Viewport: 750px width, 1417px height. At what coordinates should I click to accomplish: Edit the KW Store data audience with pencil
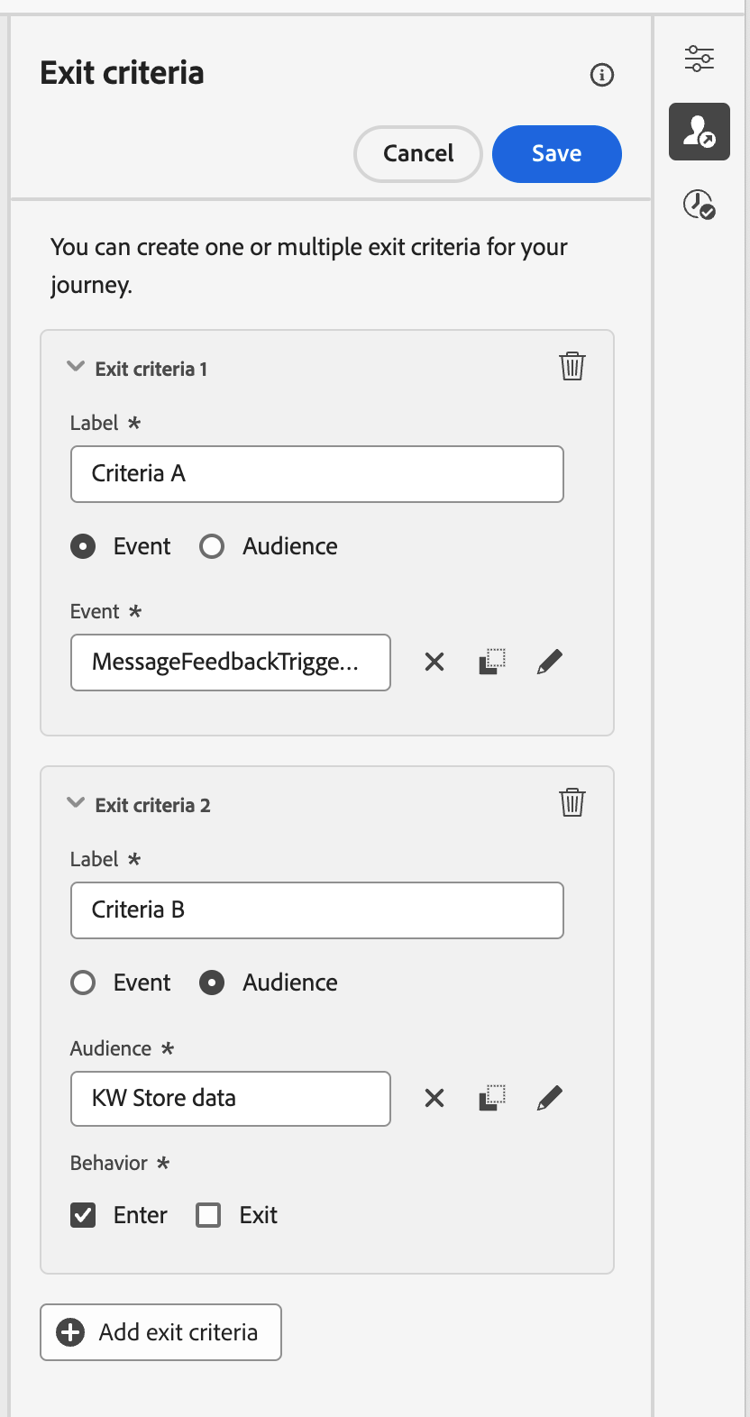click(x=549, y=1098)
